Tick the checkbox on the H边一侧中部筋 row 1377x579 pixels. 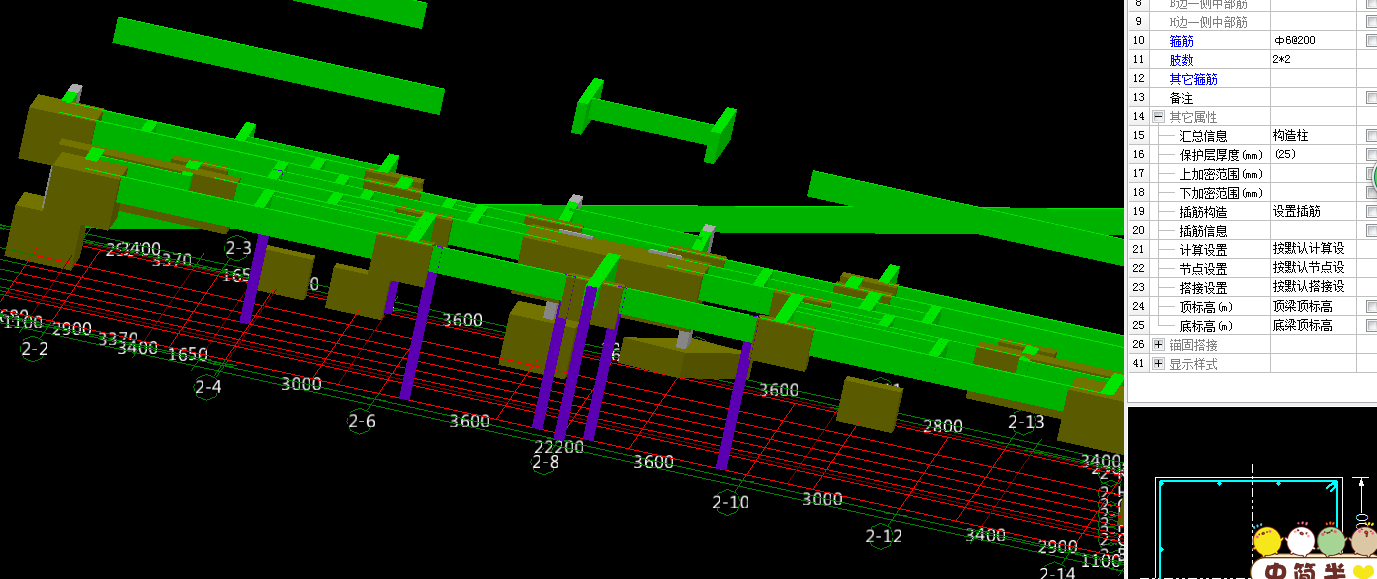(x=1372, y=22)
